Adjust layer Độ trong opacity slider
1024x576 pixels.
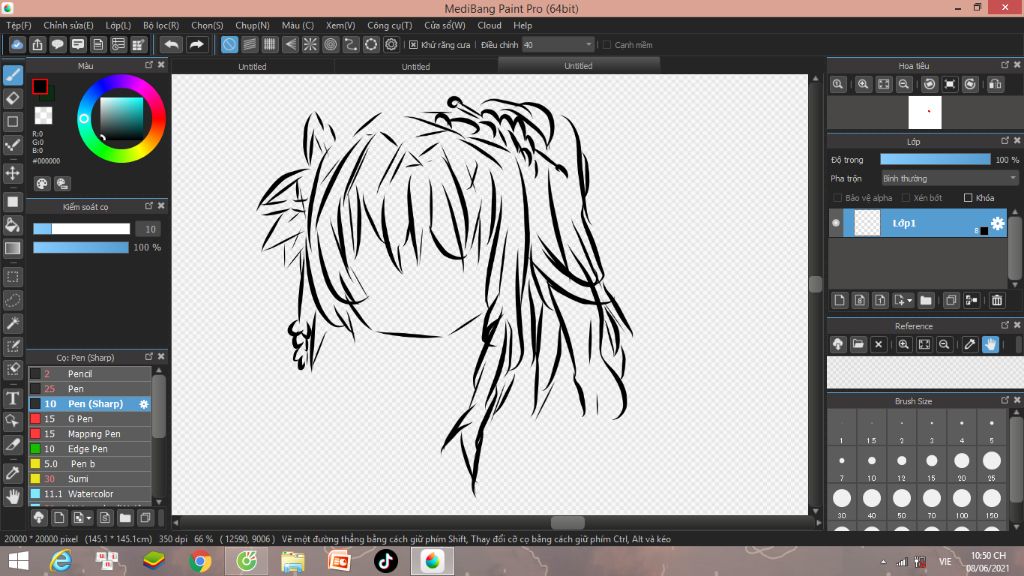pos(935,160)
